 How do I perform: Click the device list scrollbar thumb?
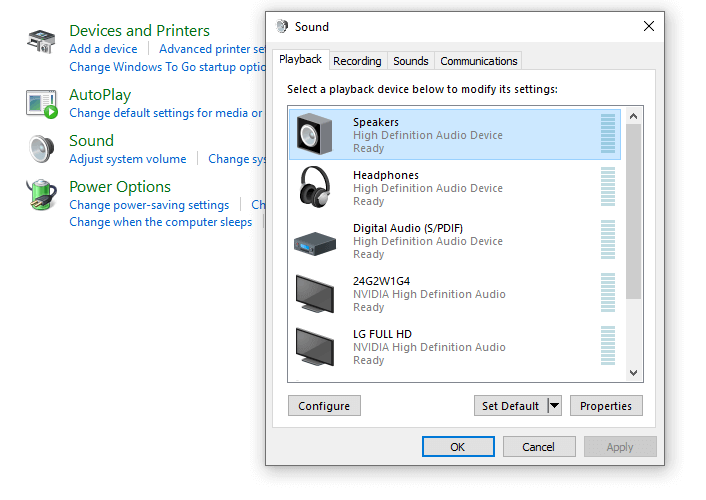click(x=634, y=211)
